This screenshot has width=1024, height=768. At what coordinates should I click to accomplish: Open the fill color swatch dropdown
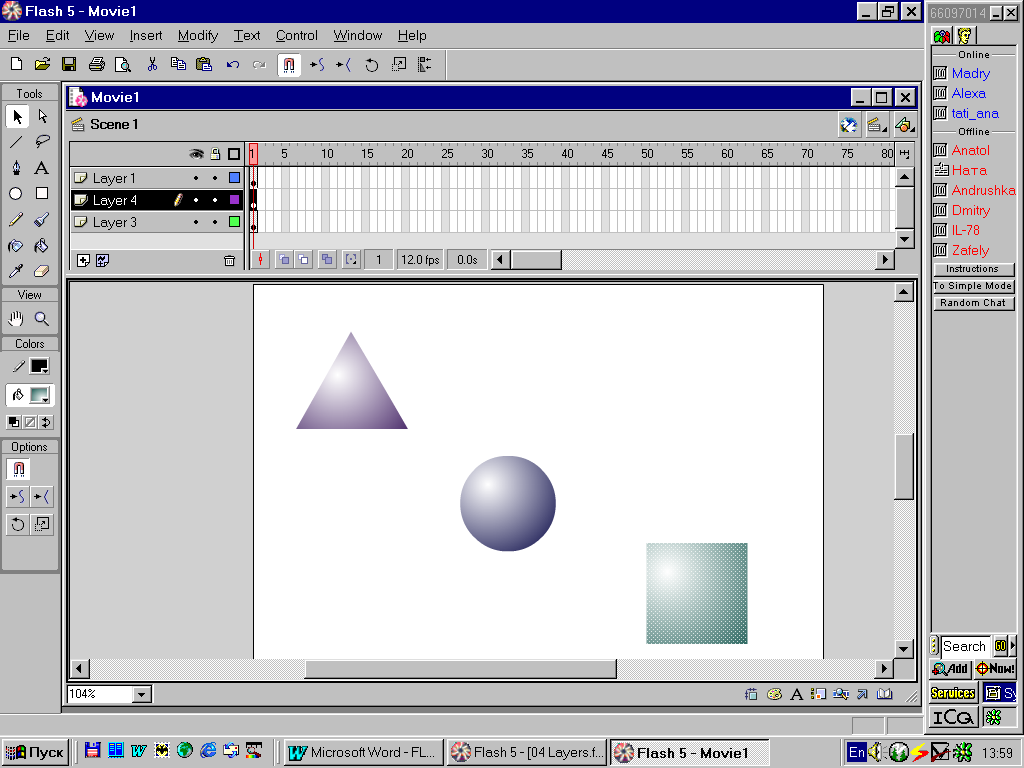(x=39, y=395)
